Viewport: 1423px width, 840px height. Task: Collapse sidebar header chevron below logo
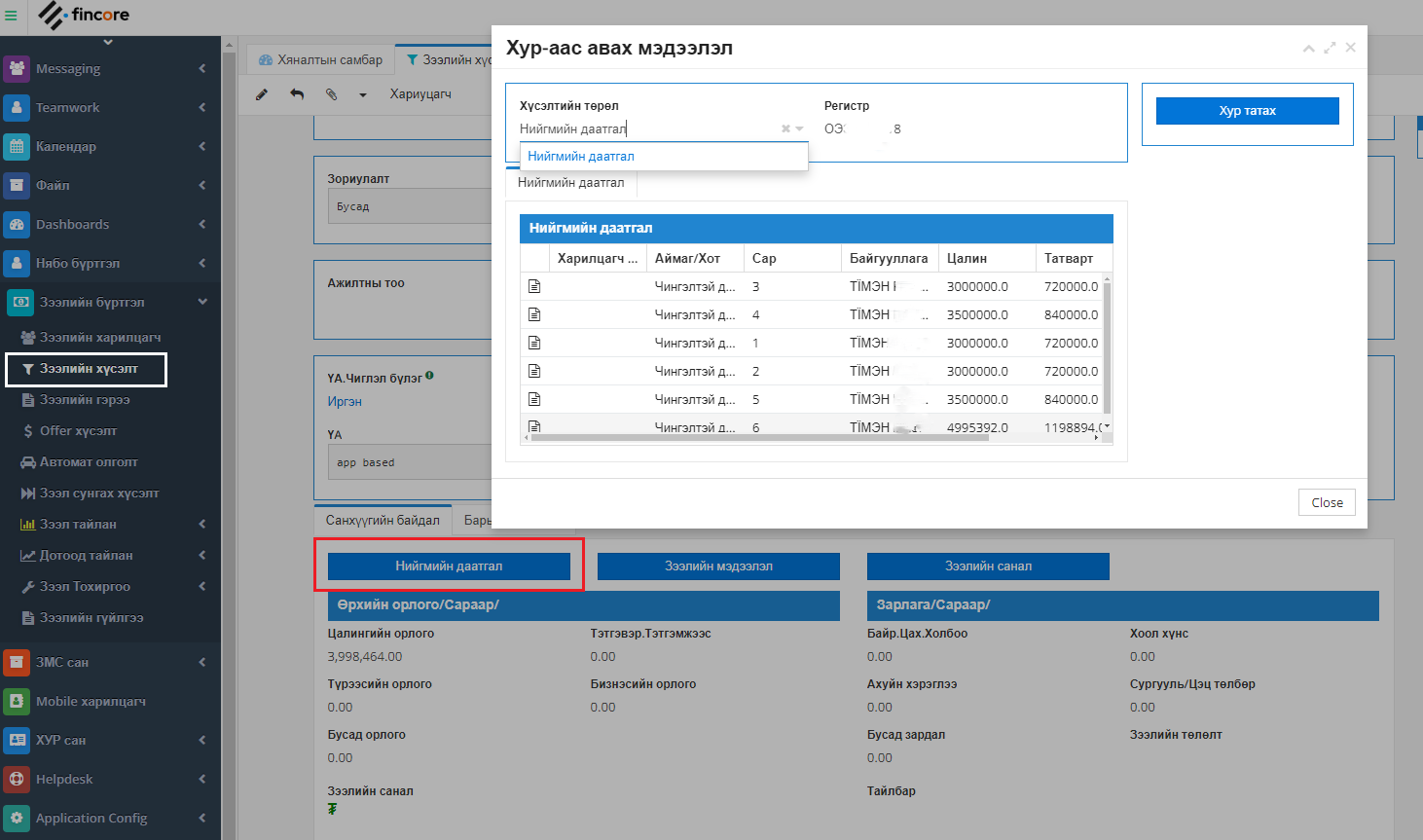(108, 42)
